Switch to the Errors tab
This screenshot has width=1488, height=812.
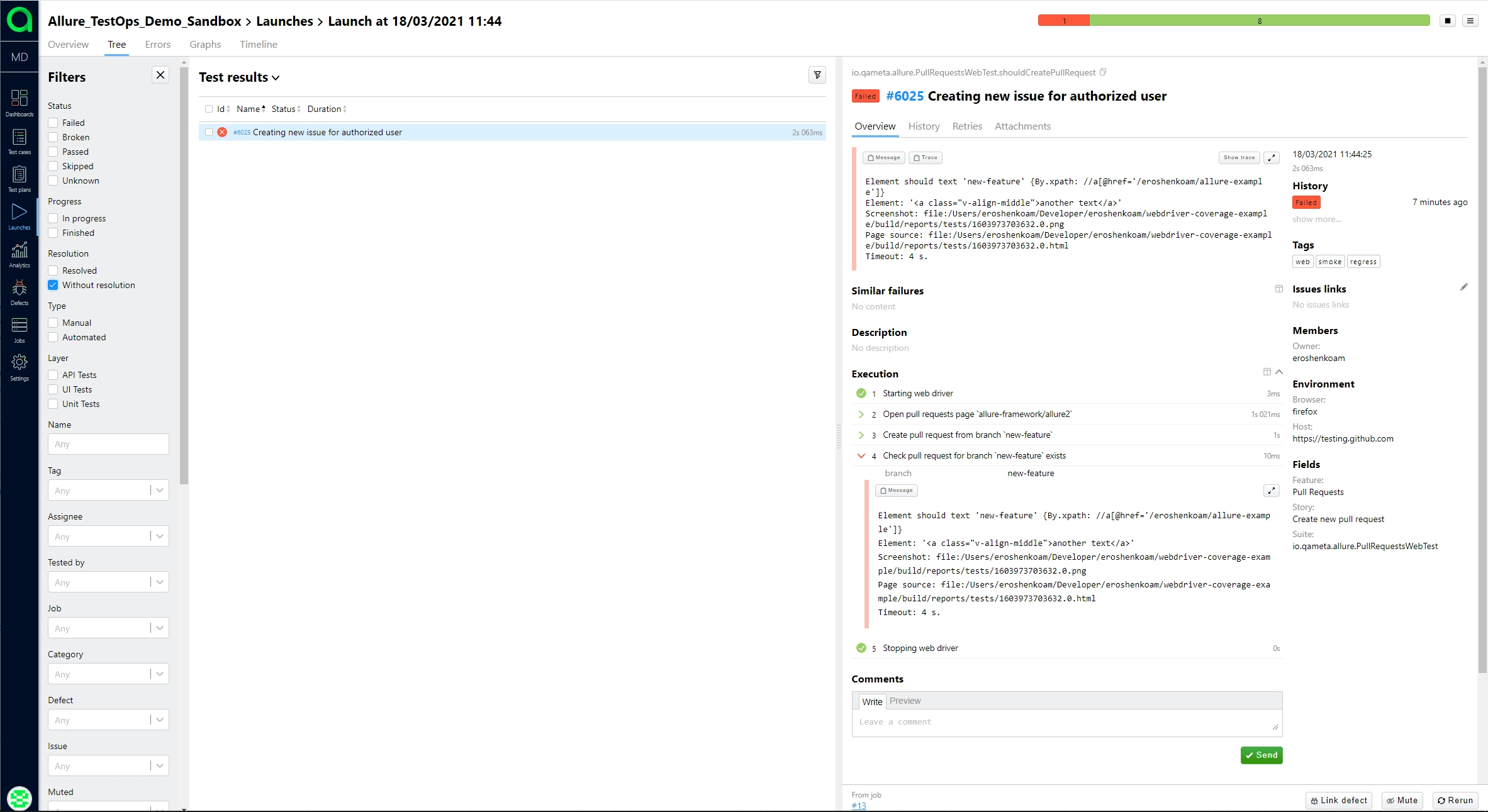[x=157, y=45]
